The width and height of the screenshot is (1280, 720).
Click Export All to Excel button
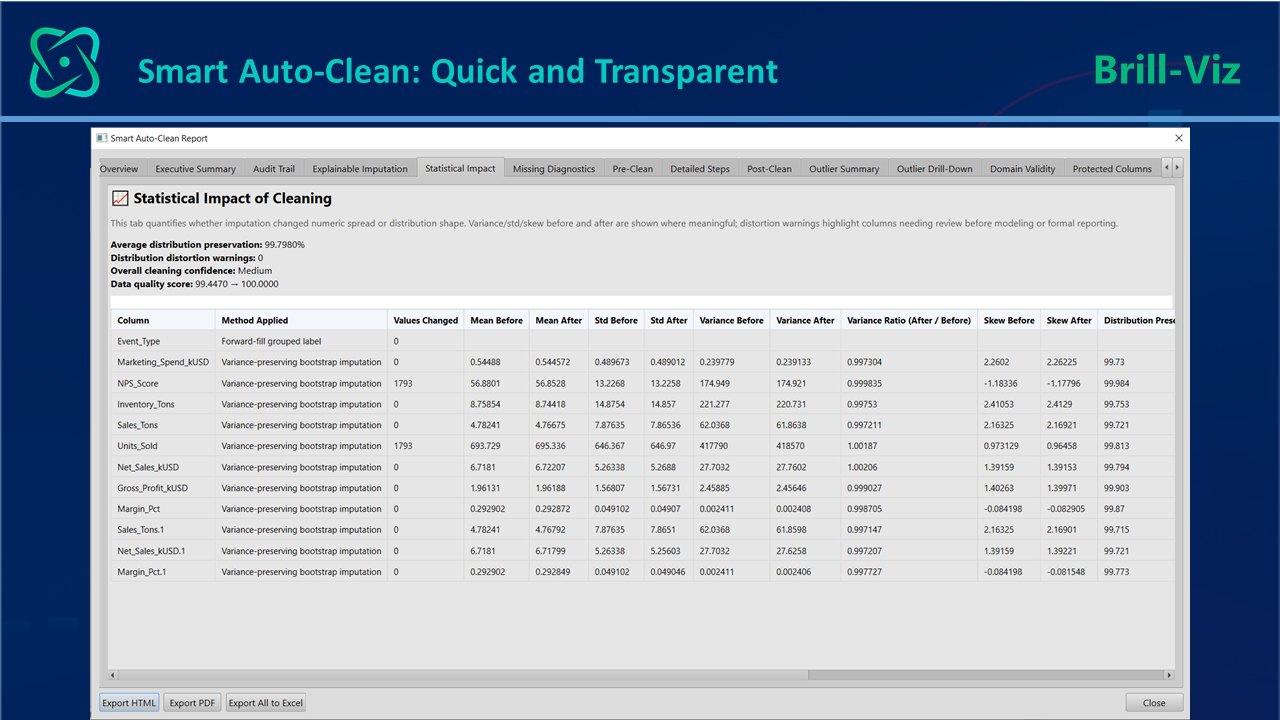(x=266, y=703)
